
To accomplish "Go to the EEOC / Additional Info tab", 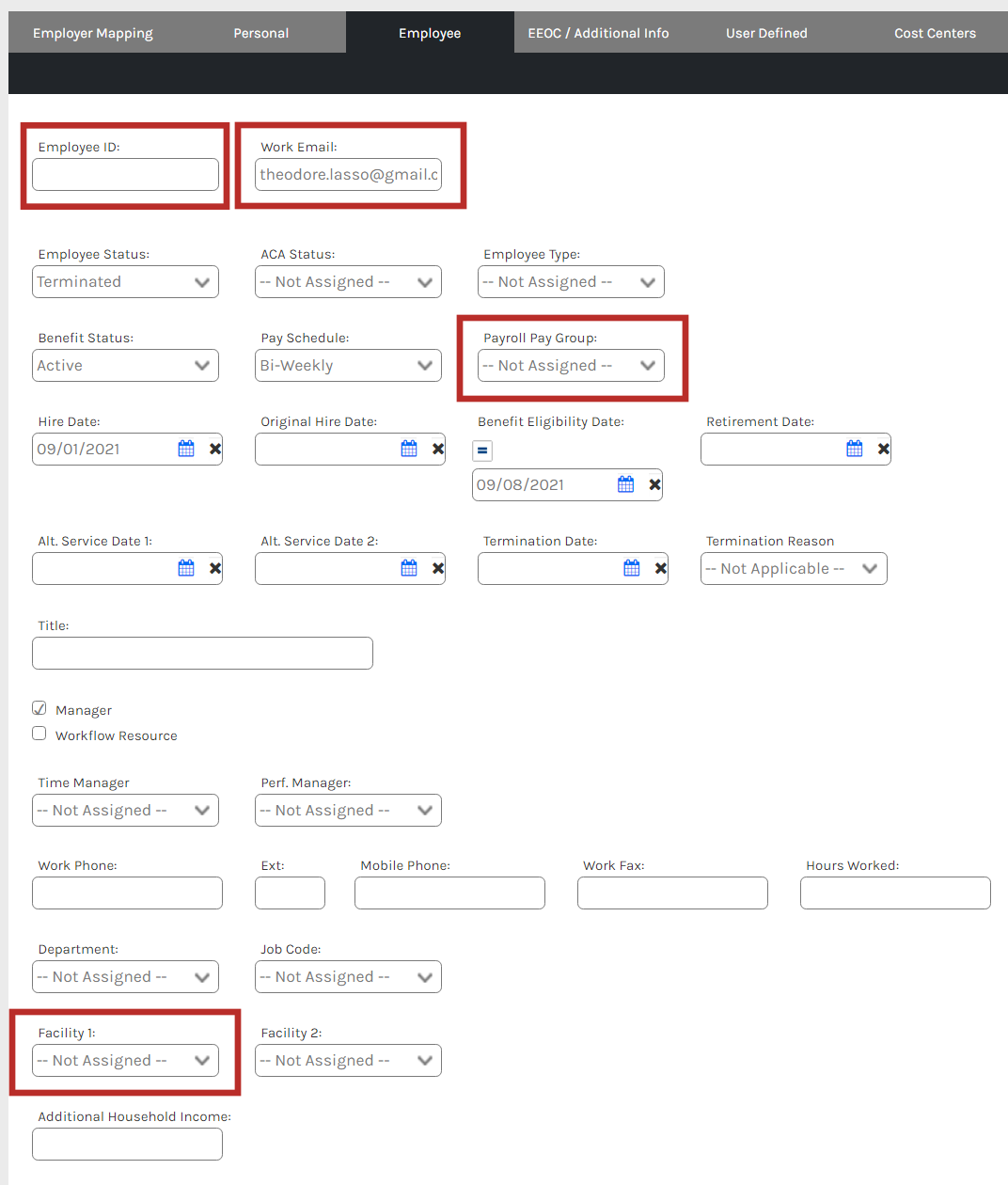I will 598,33.
